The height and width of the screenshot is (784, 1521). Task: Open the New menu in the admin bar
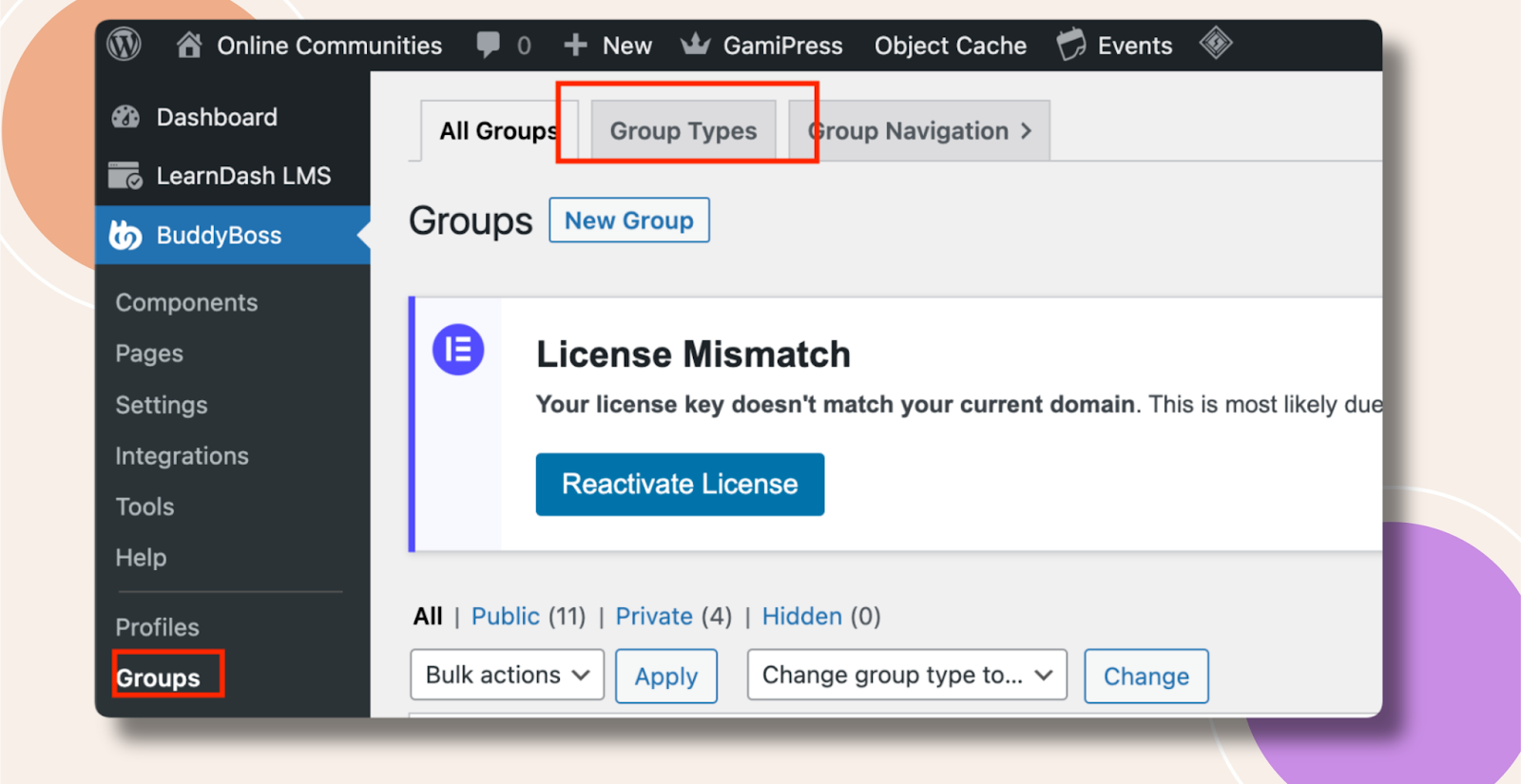tap(626, 46)
